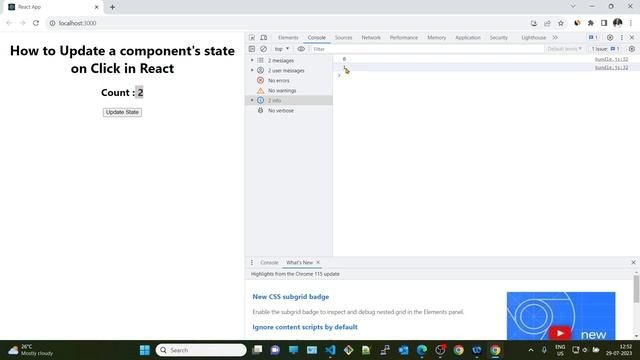Open the second bundle.js source link
This screenshot has height=360, width=640.
tap(611, 68)
